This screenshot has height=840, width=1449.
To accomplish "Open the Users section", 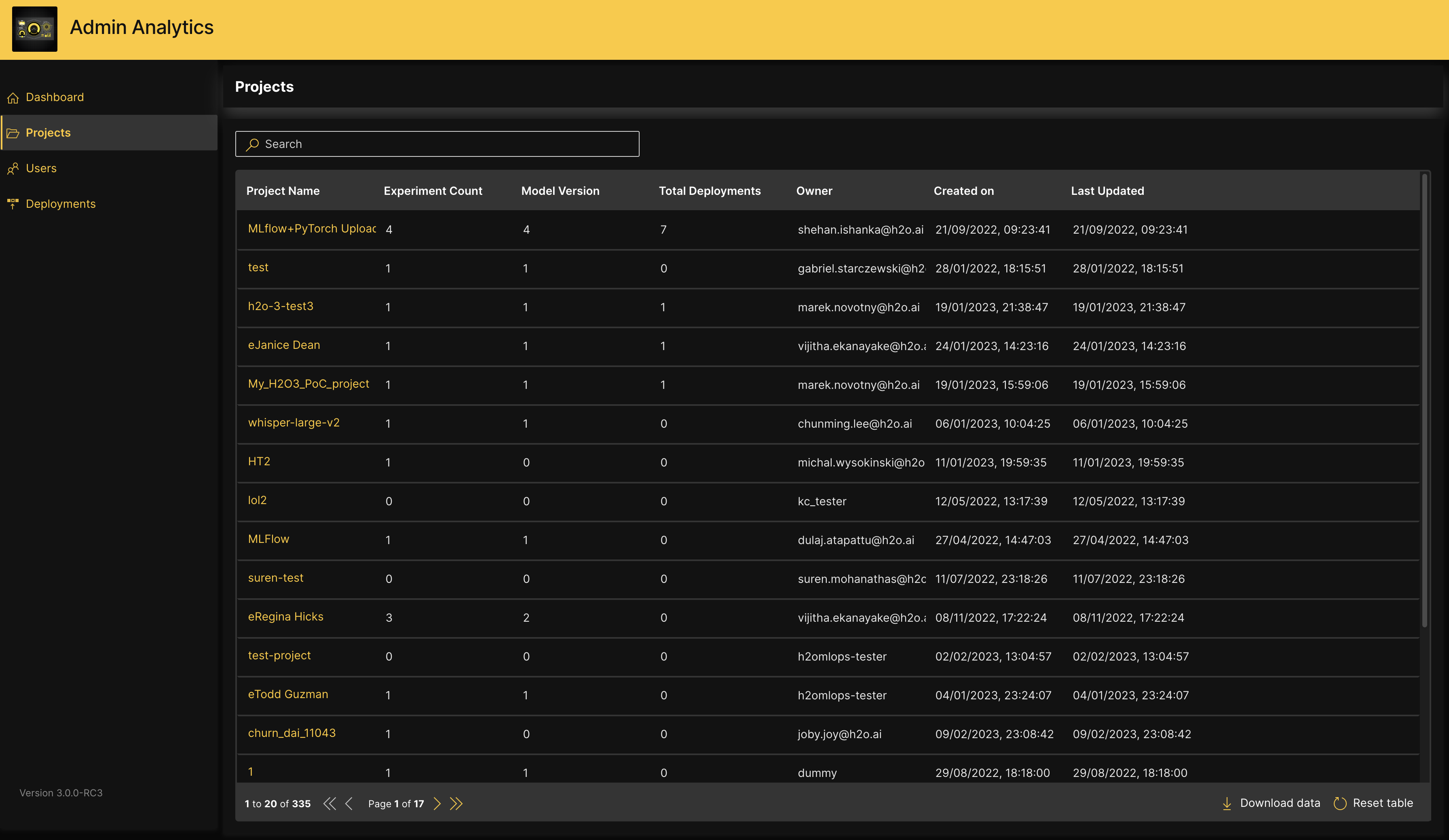I will coord(41,168).
